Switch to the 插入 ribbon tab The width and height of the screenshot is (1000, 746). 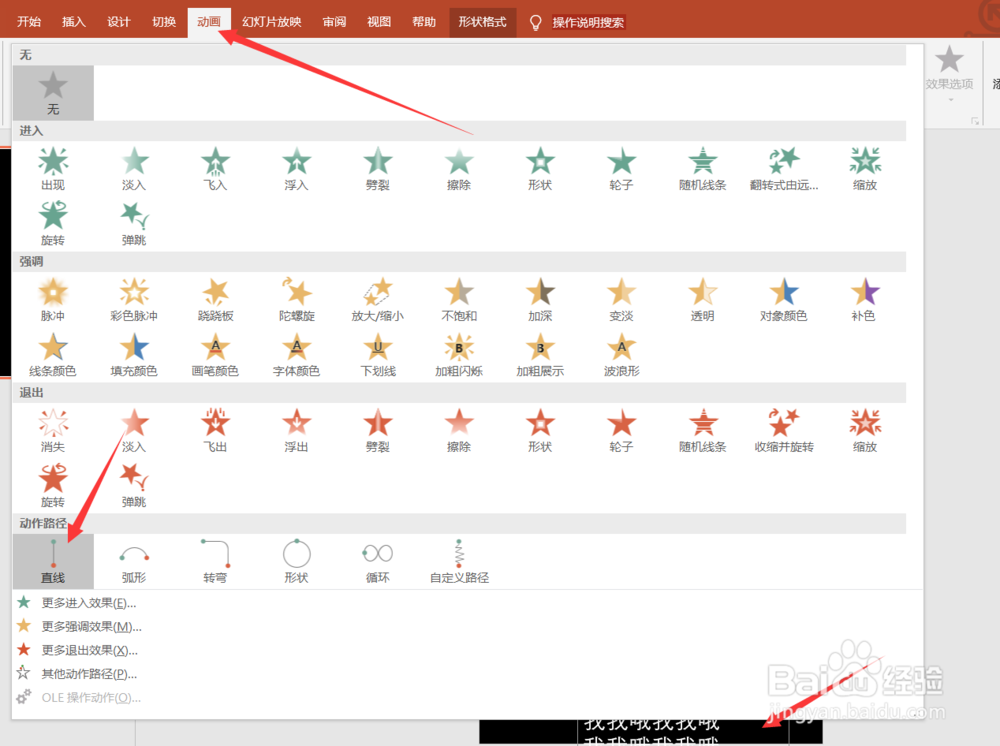click(73, 22)
